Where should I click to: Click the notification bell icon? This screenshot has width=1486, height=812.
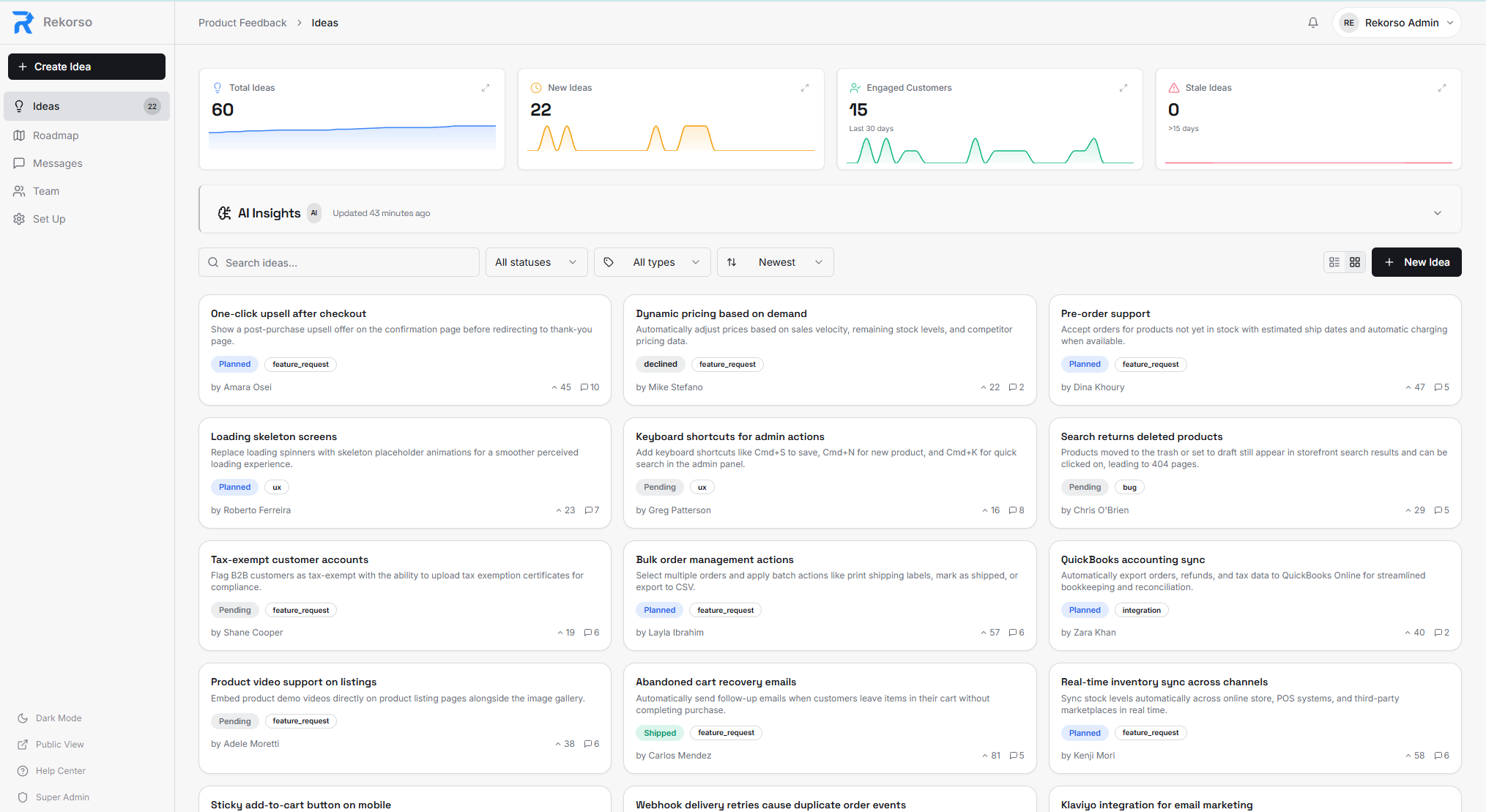coord(1312,23)
